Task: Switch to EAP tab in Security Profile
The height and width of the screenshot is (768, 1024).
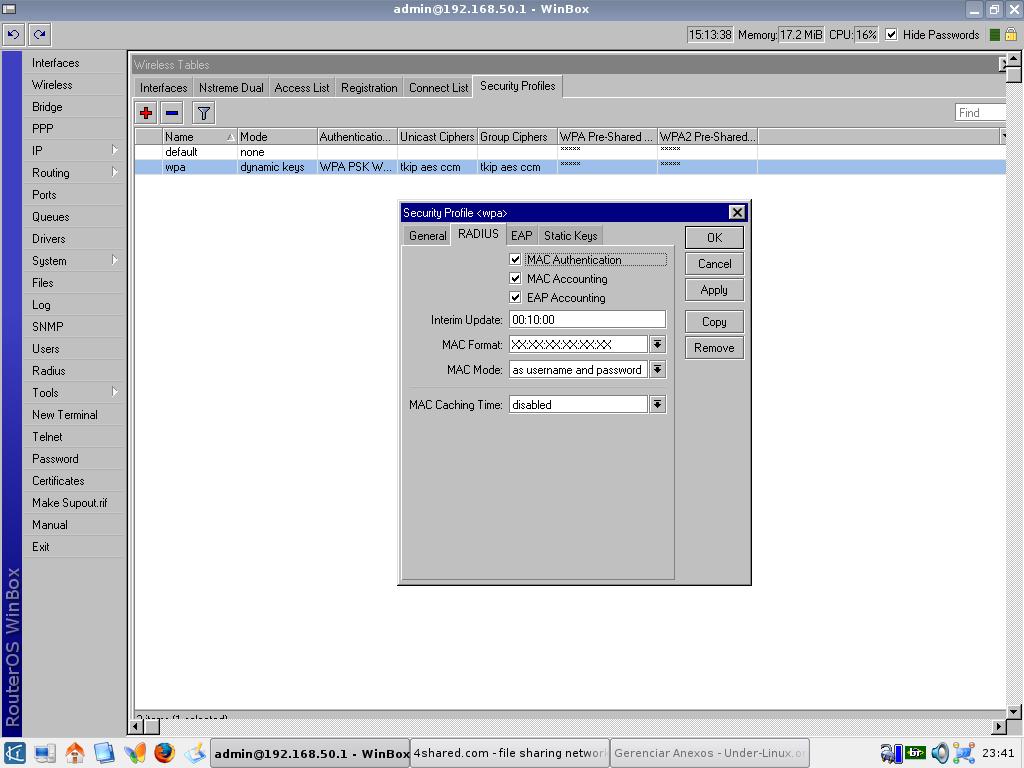Action: 522,236
